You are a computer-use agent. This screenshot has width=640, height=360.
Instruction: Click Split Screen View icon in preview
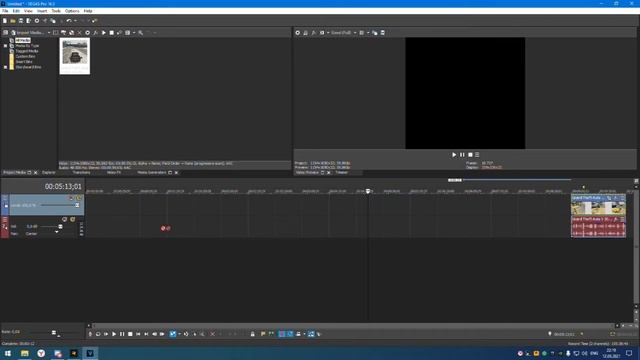(322, 33)
